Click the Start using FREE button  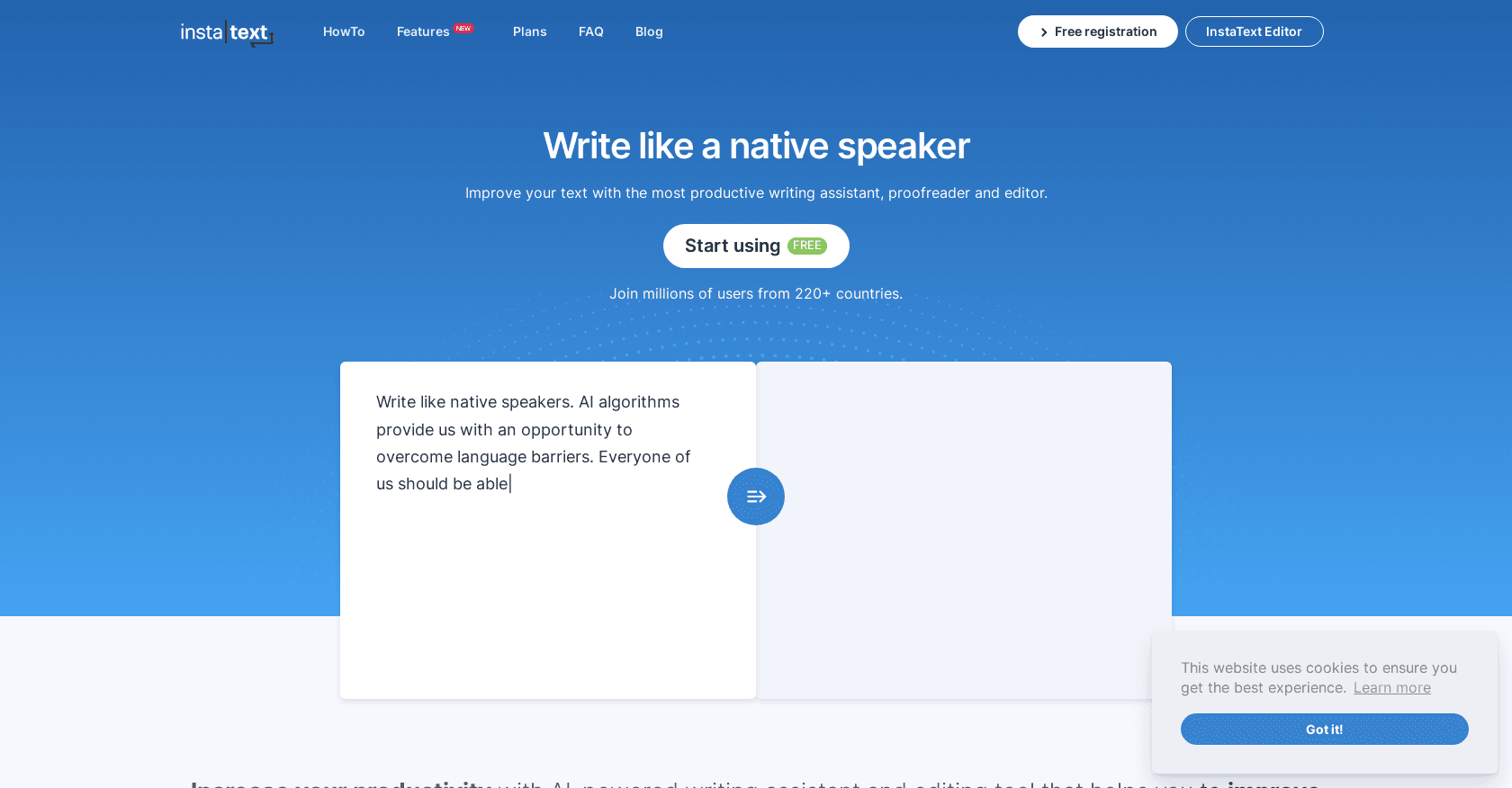756,246
